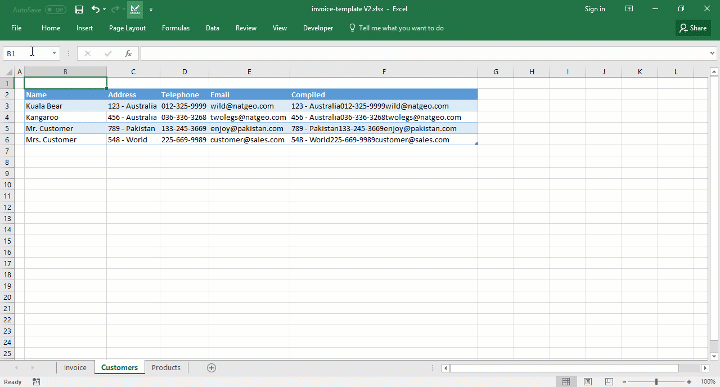This screenshot has width=720, height=387.
Task: Click the Select All corner triangle
Action: pos(9,72)
